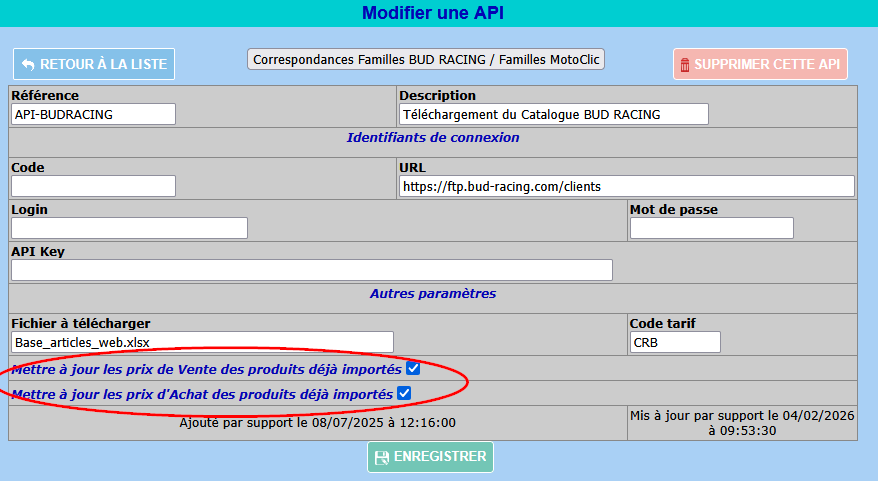Select the URL field with ftp.bud-racing.com

click(x=626, y=186)
